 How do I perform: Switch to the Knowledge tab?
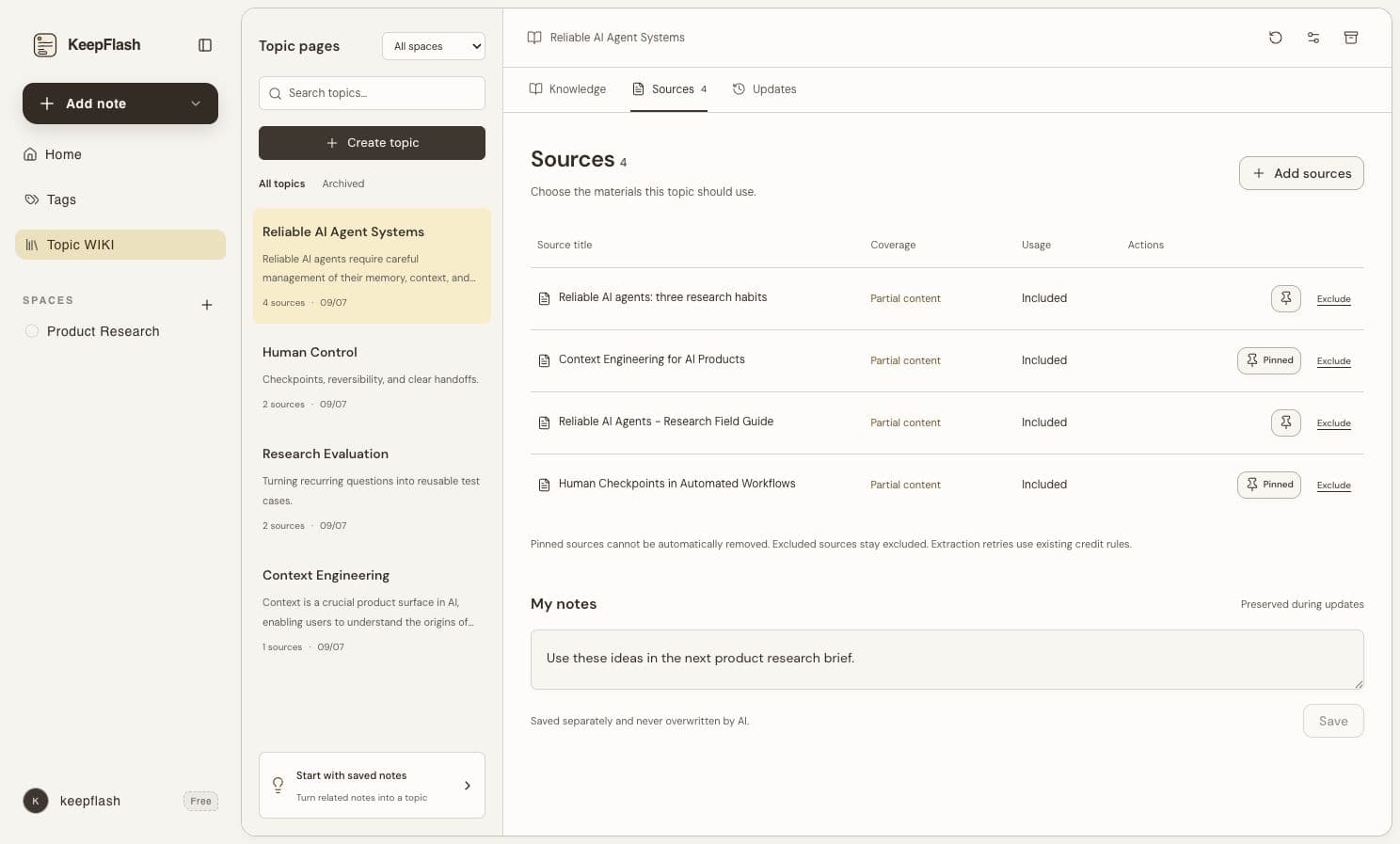tap(567, 89)
